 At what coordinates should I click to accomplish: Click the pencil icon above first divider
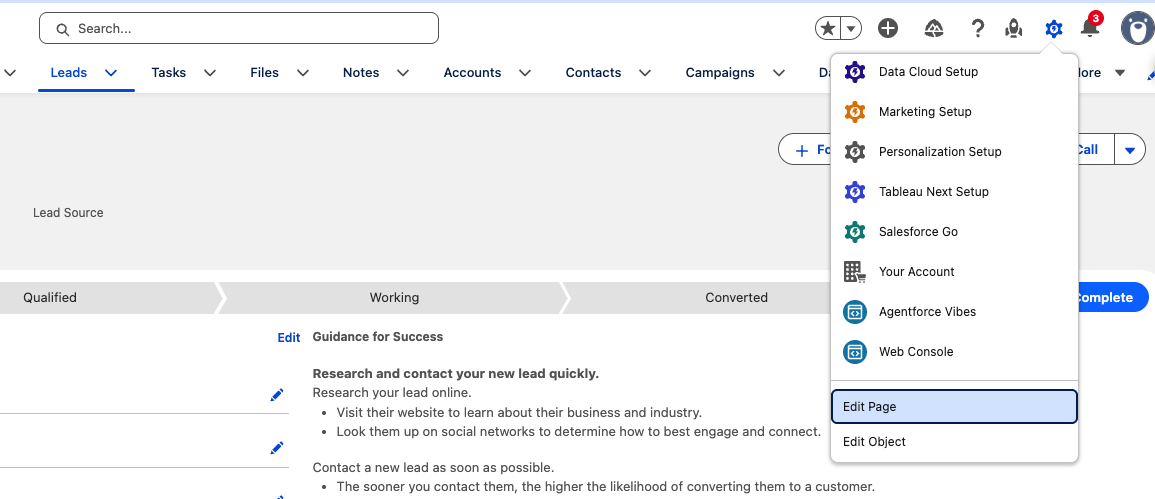[x=277, y=396]
